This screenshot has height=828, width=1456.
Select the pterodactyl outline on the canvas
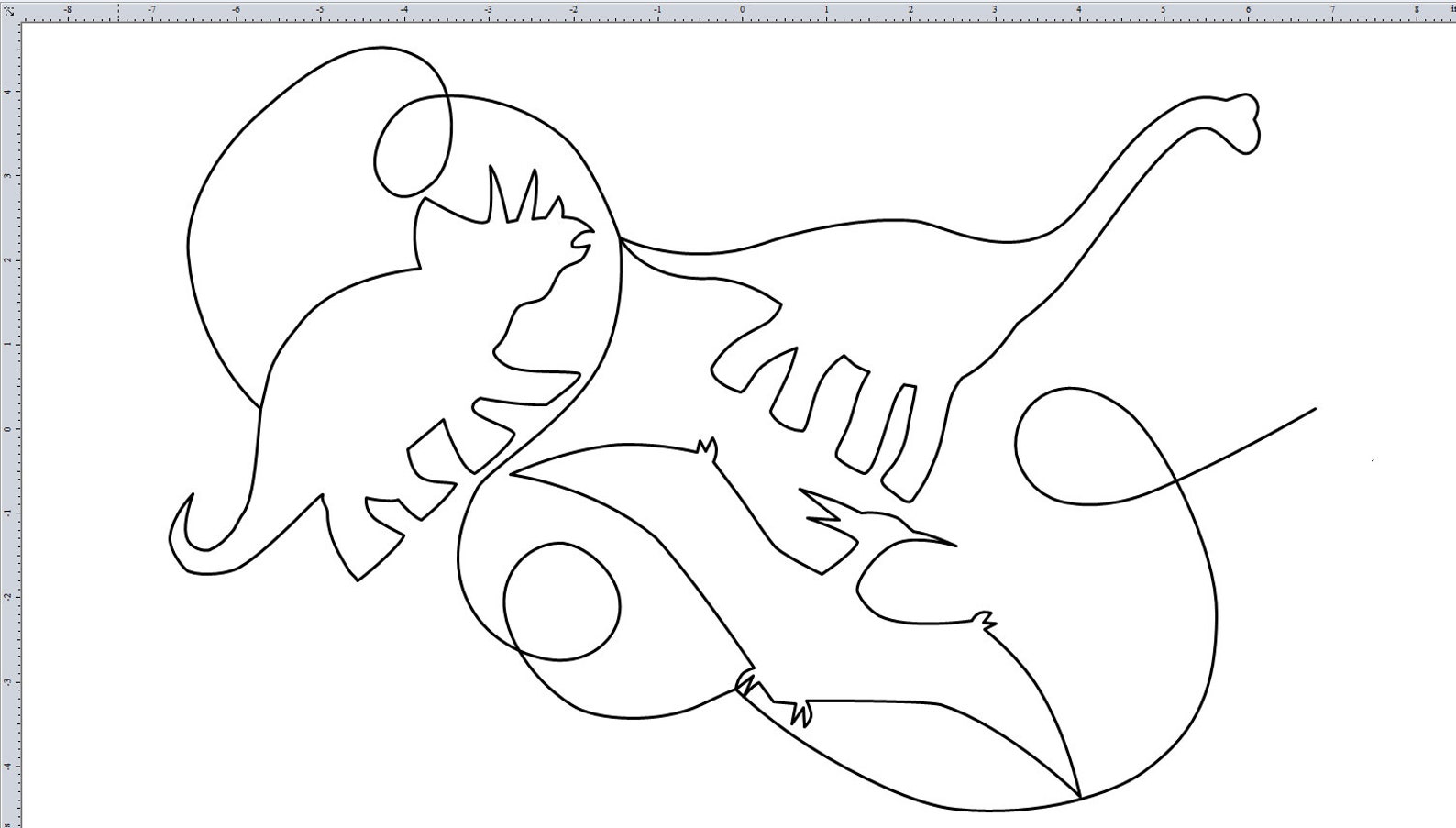tap(794, 618)
